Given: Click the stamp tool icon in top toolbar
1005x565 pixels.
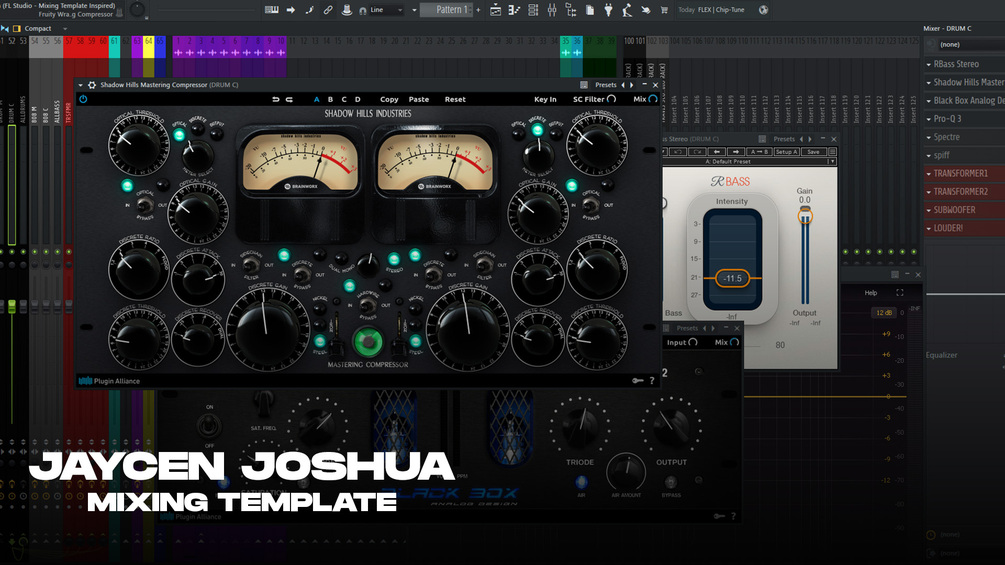Looking at the screenshot, I should coord(346,10).
